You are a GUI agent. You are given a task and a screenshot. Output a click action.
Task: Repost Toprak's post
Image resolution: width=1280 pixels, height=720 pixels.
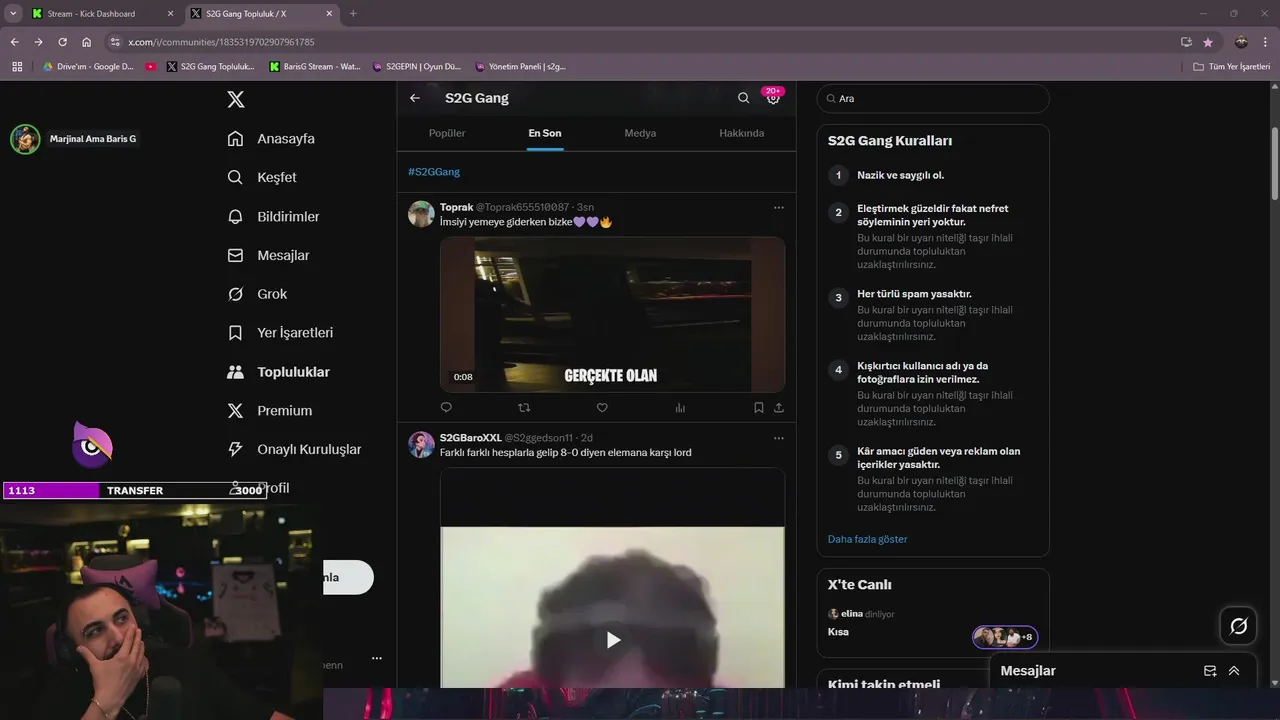pos(524,408)
